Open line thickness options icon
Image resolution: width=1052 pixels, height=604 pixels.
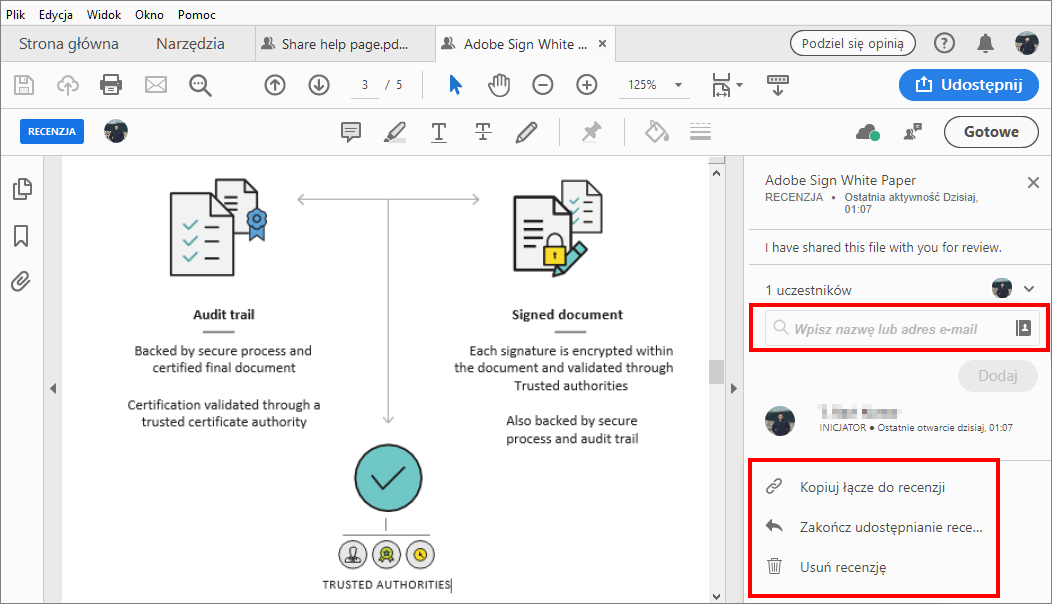(x=700, y=132)
